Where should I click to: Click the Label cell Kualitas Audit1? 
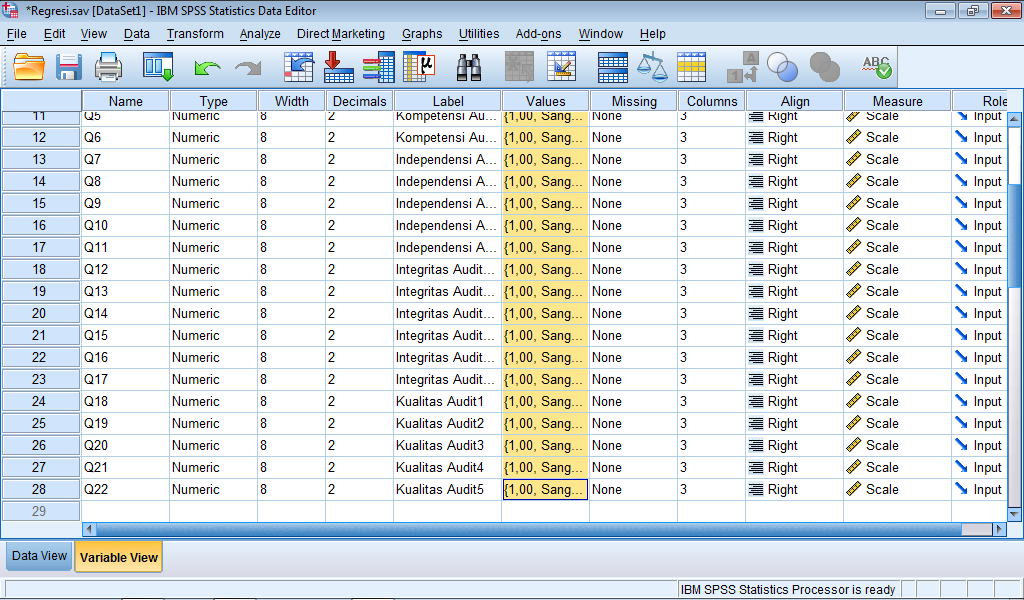tap(447, 402)
